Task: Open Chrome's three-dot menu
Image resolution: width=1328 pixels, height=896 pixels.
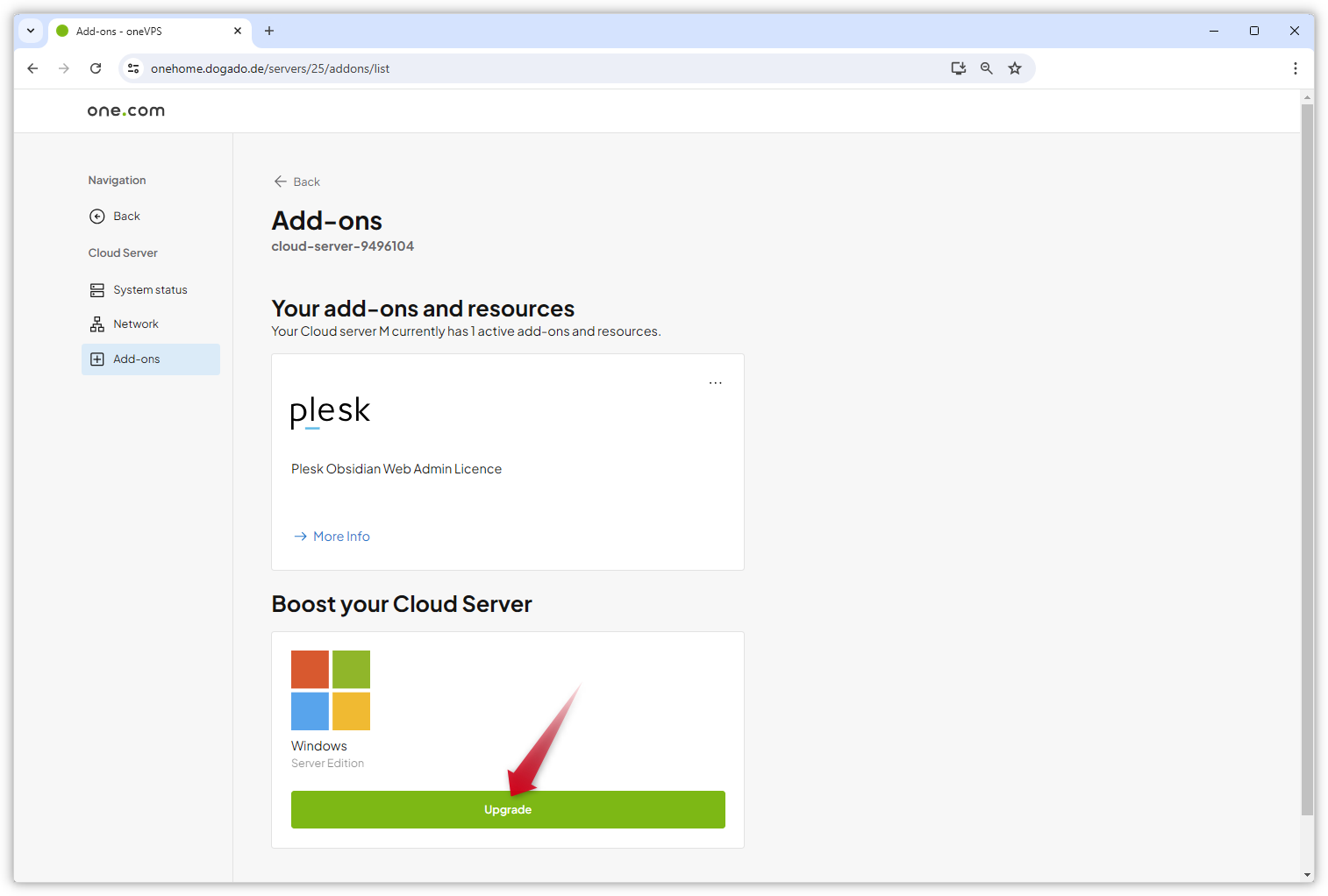Action: (1295, 68)
